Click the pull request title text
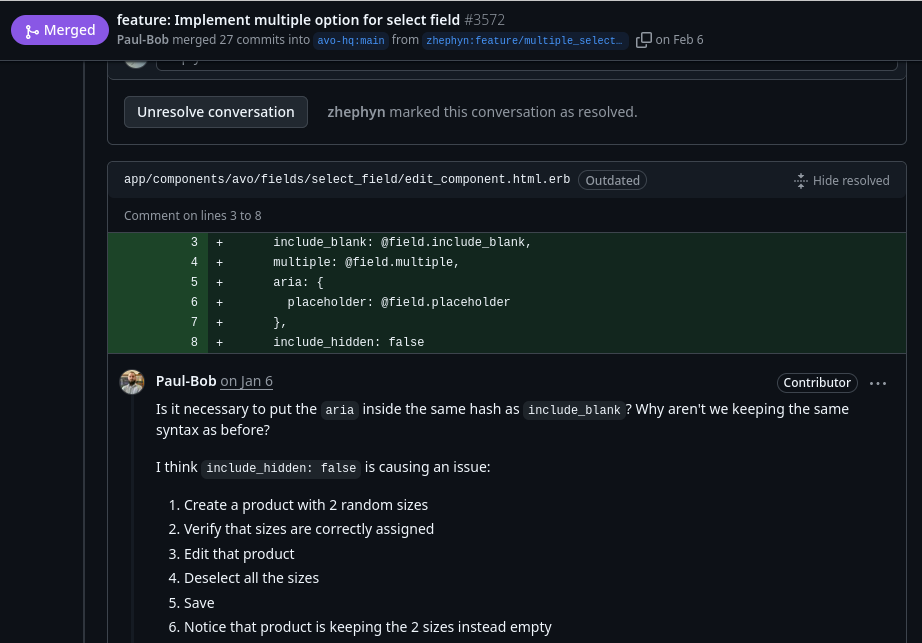The width and height of the screenshot is (922, 643). point(288,20)
